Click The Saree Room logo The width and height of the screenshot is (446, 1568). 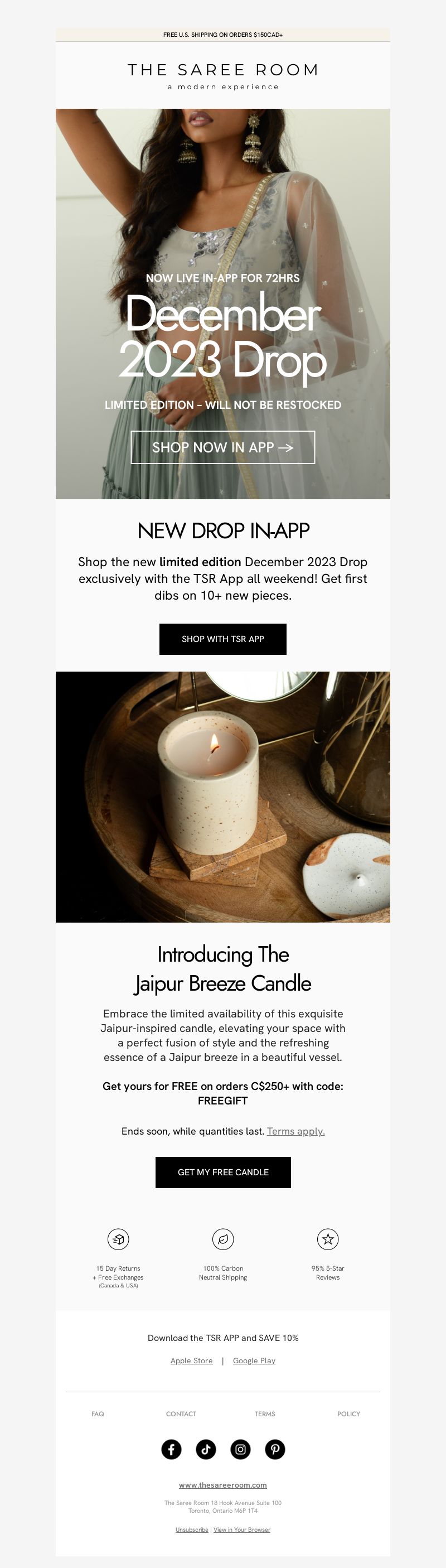(222, 76)
